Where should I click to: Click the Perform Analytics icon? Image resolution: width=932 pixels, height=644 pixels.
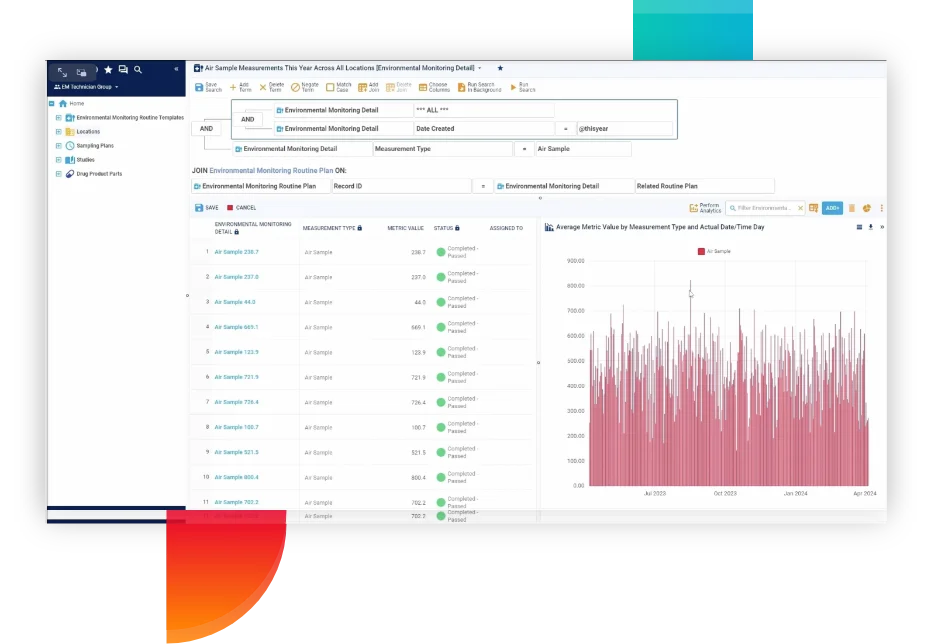[694, 208]
